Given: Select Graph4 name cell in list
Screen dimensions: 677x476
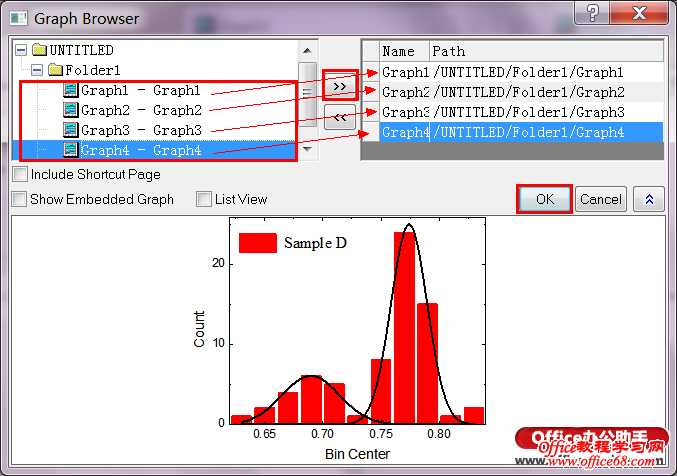Looking at the screenshot, I should click(x=405, y=132).
